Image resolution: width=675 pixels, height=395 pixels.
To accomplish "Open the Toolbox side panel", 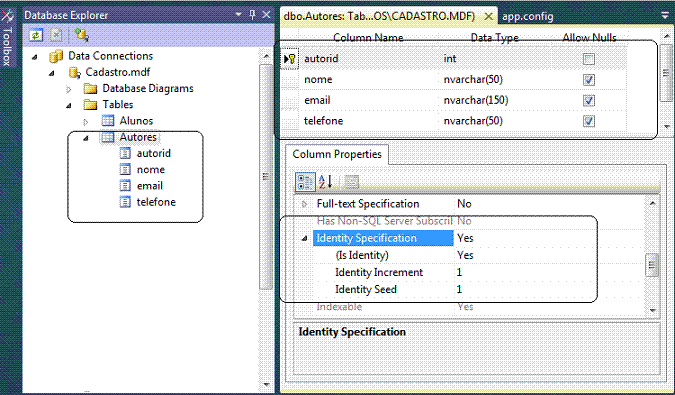I will click(7, 39).
